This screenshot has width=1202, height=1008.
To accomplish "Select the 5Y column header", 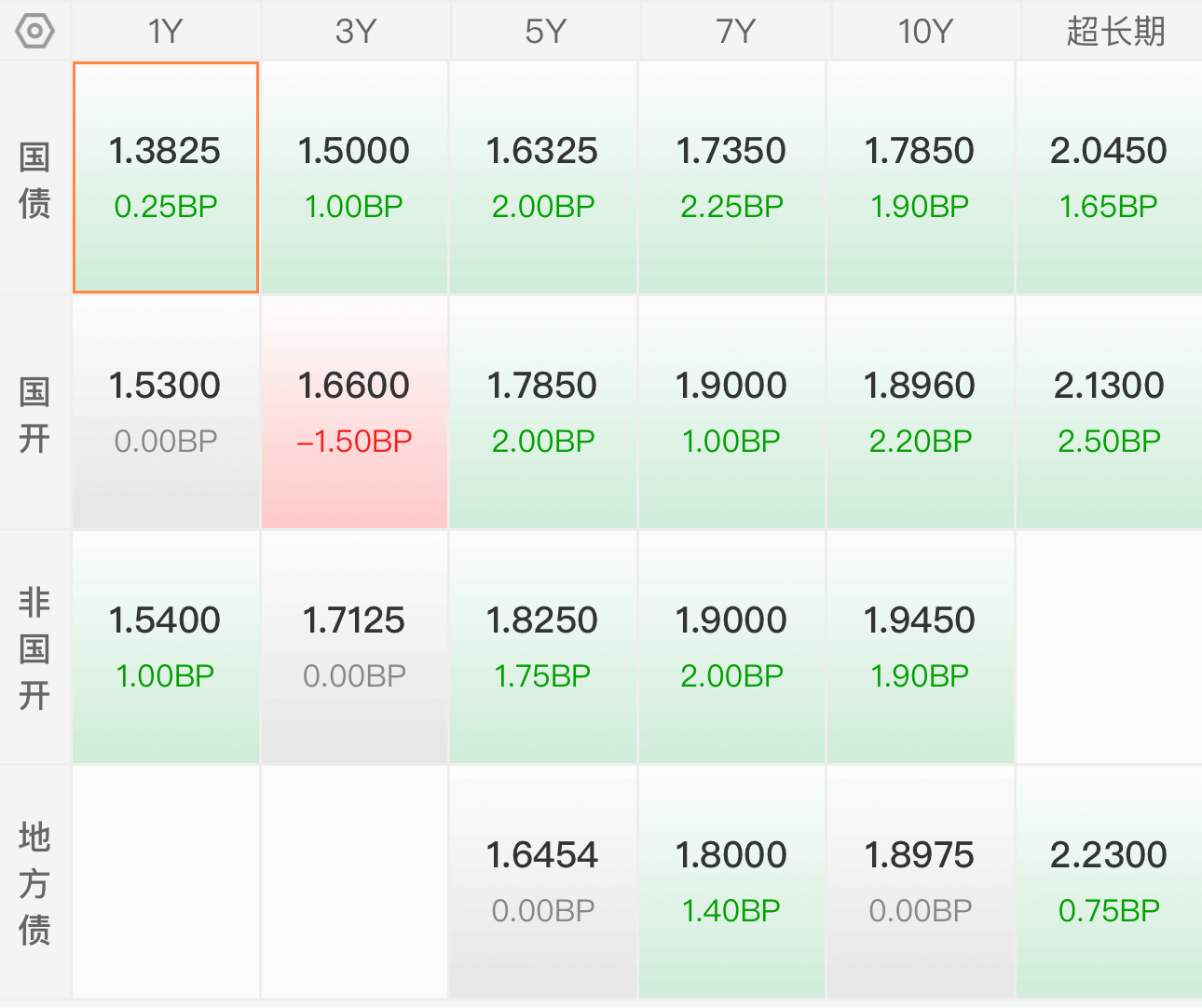I will click(x=545, y=31).
